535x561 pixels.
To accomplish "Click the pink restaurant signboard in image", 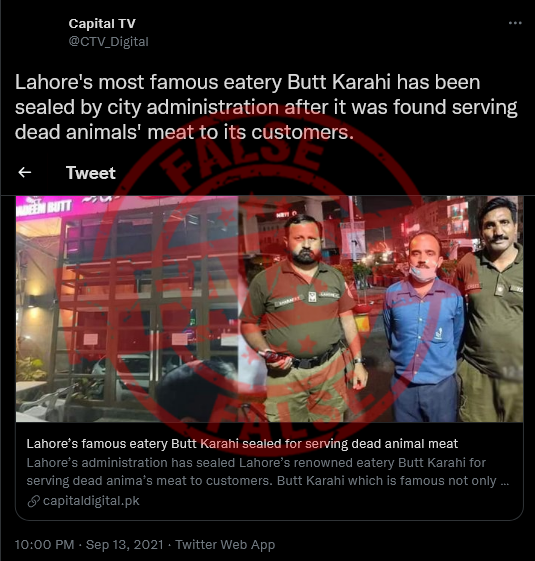I will [47, 206].
